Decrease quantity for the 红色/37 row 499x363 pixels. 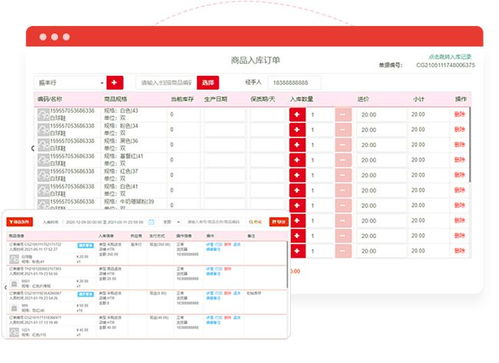pos(343,175)
